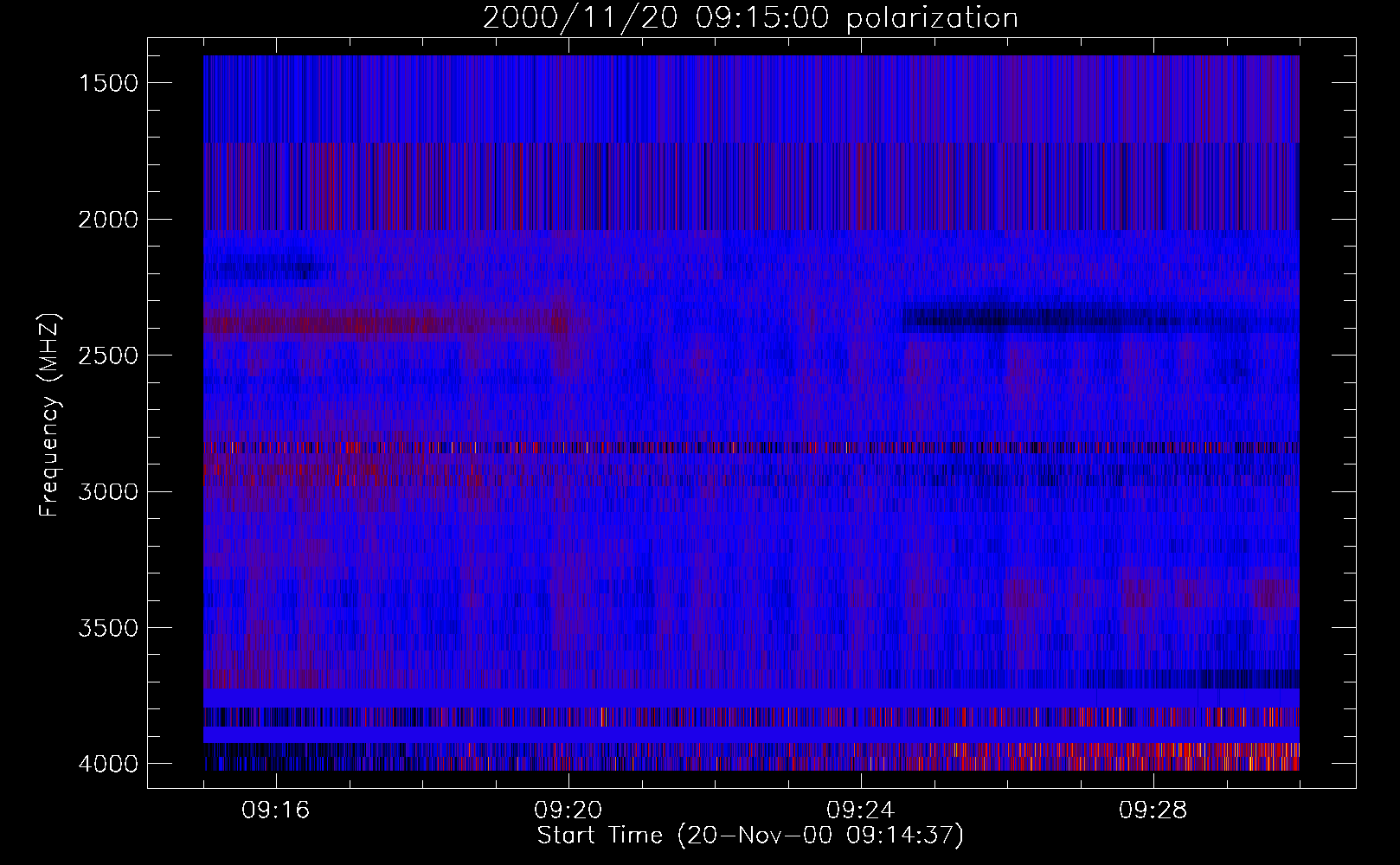Click the 2000 frequency tick label
This screenshot has width=1400, height=865.
point(108,220)
